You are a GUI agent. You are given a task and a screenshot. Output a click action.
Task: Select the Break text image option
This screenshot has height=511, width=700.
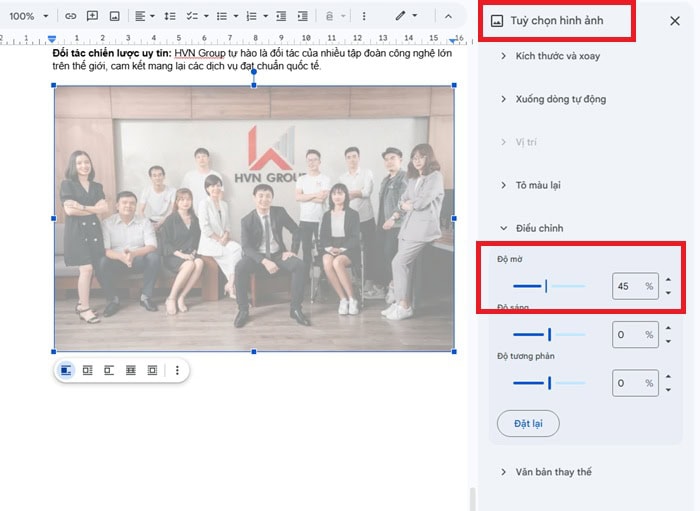pos(109,370)
